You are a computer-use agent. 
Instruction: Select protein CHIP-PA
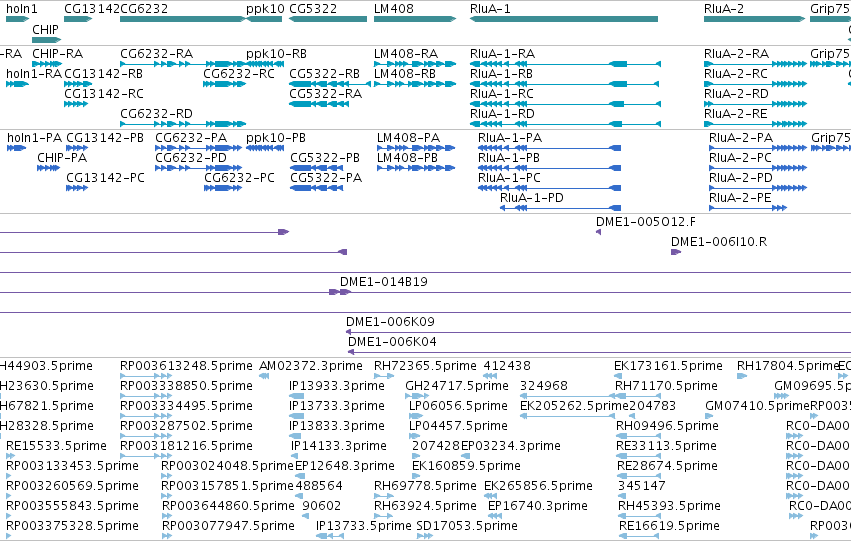click(x=48, y=168)
